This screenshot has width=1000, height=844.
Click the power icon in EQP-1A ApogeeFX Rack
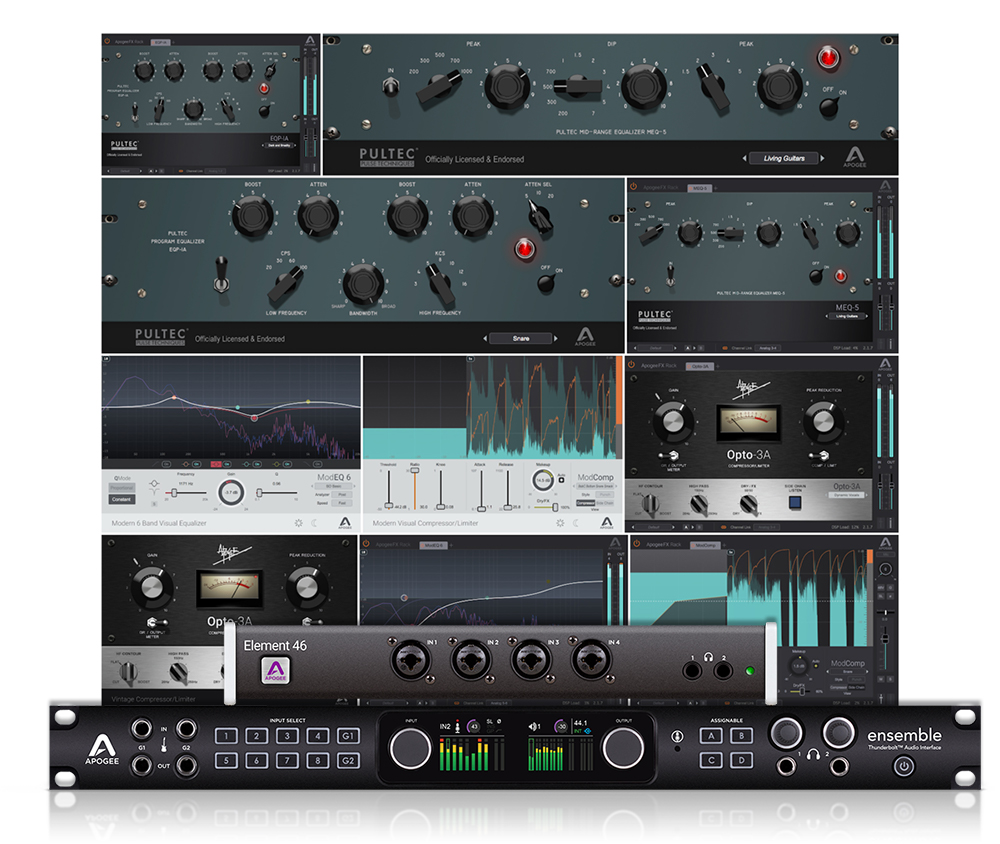point(107,41)
